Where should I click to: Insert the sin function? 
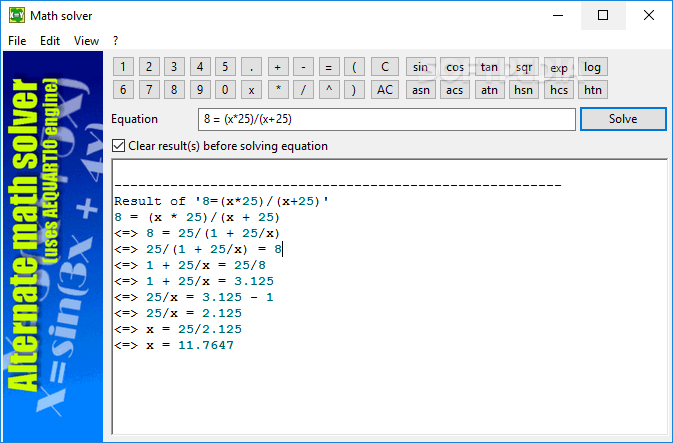click(421, 67)
